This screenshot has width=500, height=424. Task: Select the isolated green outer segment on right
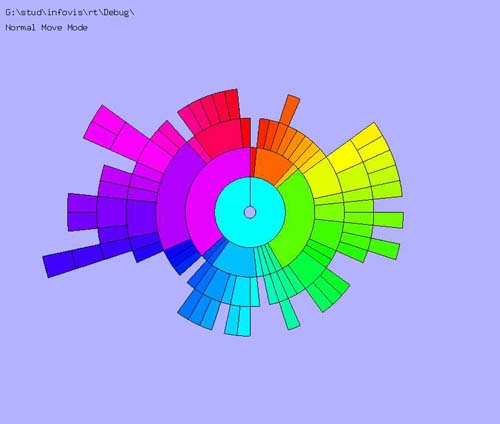[389, 220]
